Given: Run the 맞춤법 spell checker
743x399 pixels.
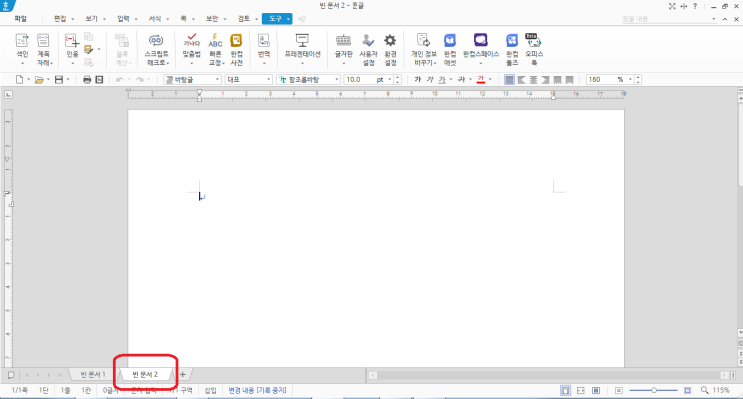Looking at the screenshot, I should click(x=191, y=49).
